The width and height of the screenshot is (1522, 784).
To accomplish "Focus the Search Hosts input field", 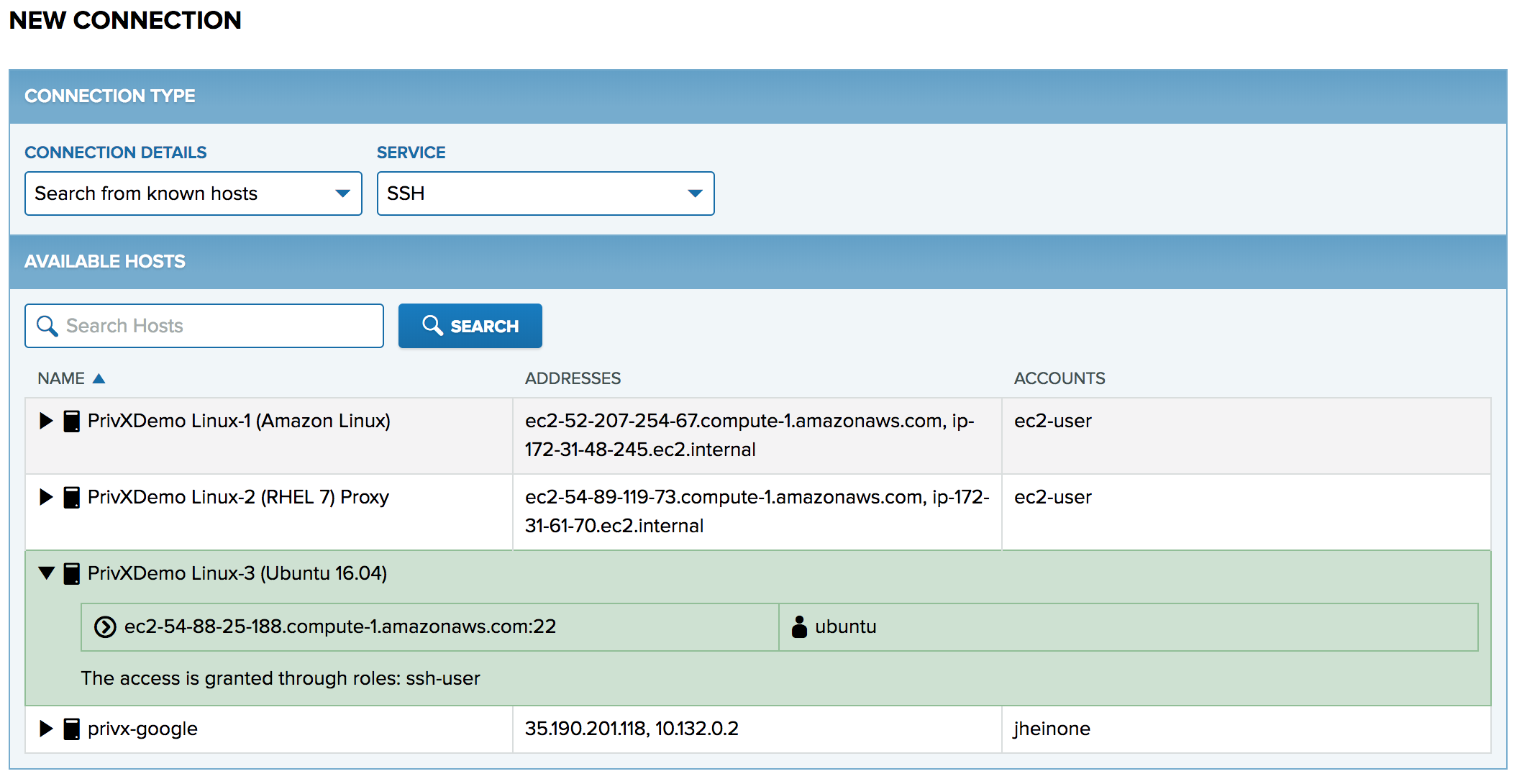I will pos(216,326).
